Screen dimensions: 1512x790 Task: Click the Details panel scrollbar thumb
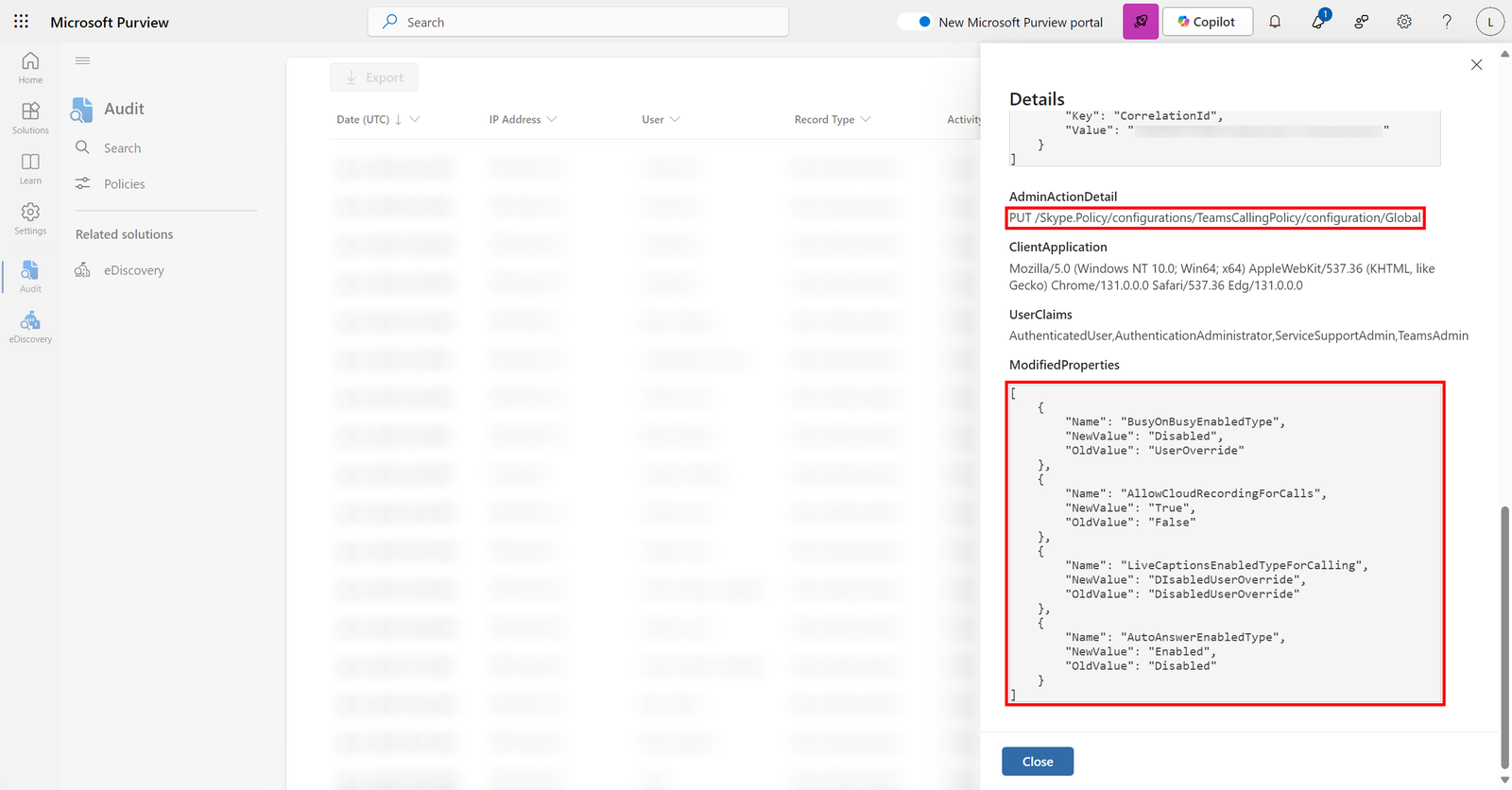1505,638
